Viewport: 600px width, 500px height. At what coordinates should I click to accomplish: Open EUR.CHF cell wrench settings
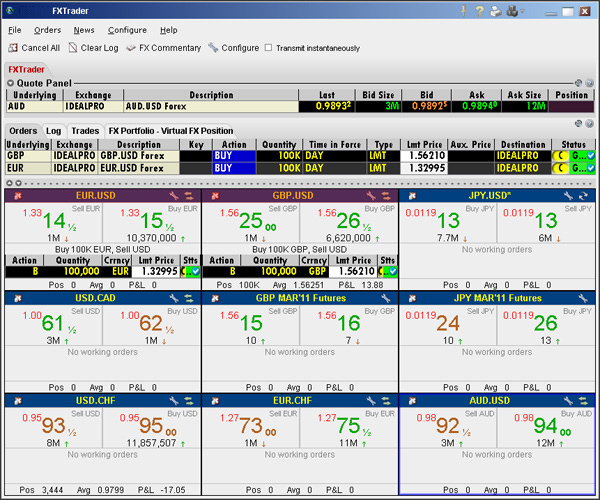point(371,401)
